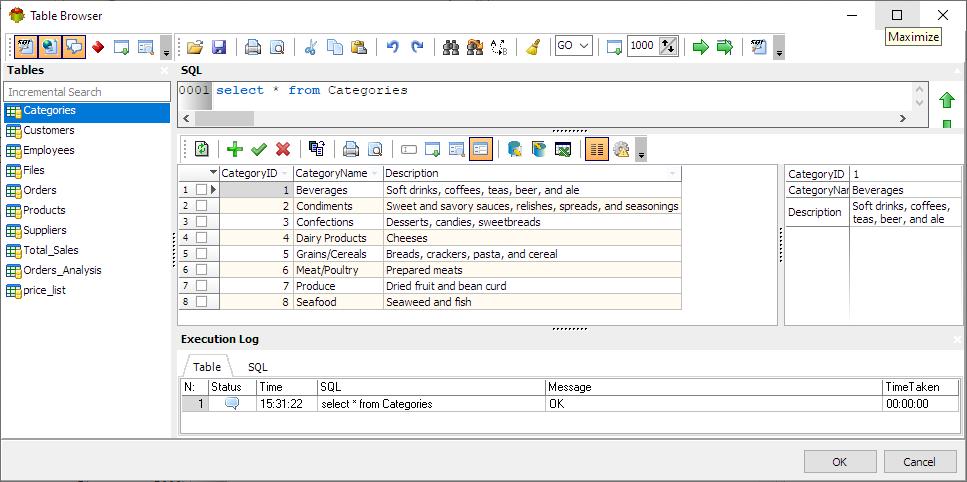Toggle the speech bubbles log panel icon
The width and height of the screenshot is (967, 482).
click(x=74, y=47)
